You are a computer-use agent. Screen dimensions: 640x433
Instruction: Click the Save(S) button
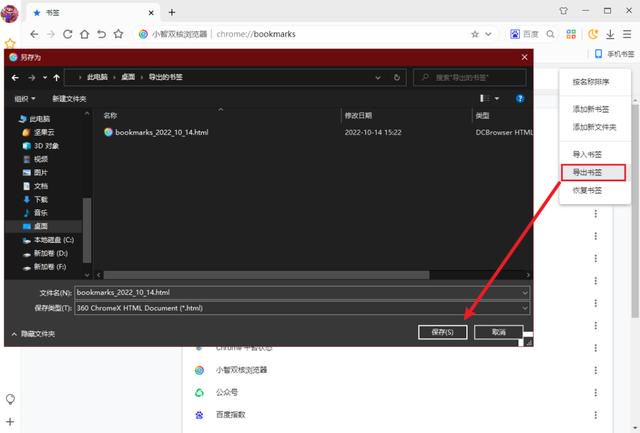[x=442, y=332]
